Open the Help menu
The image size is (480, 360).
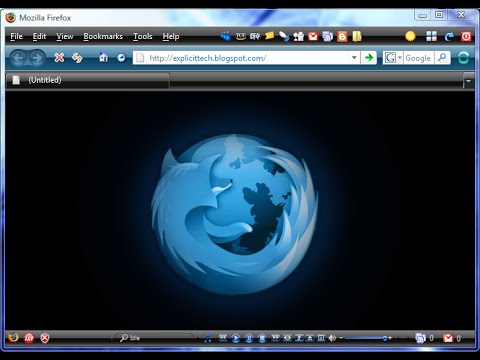[171, 36]
